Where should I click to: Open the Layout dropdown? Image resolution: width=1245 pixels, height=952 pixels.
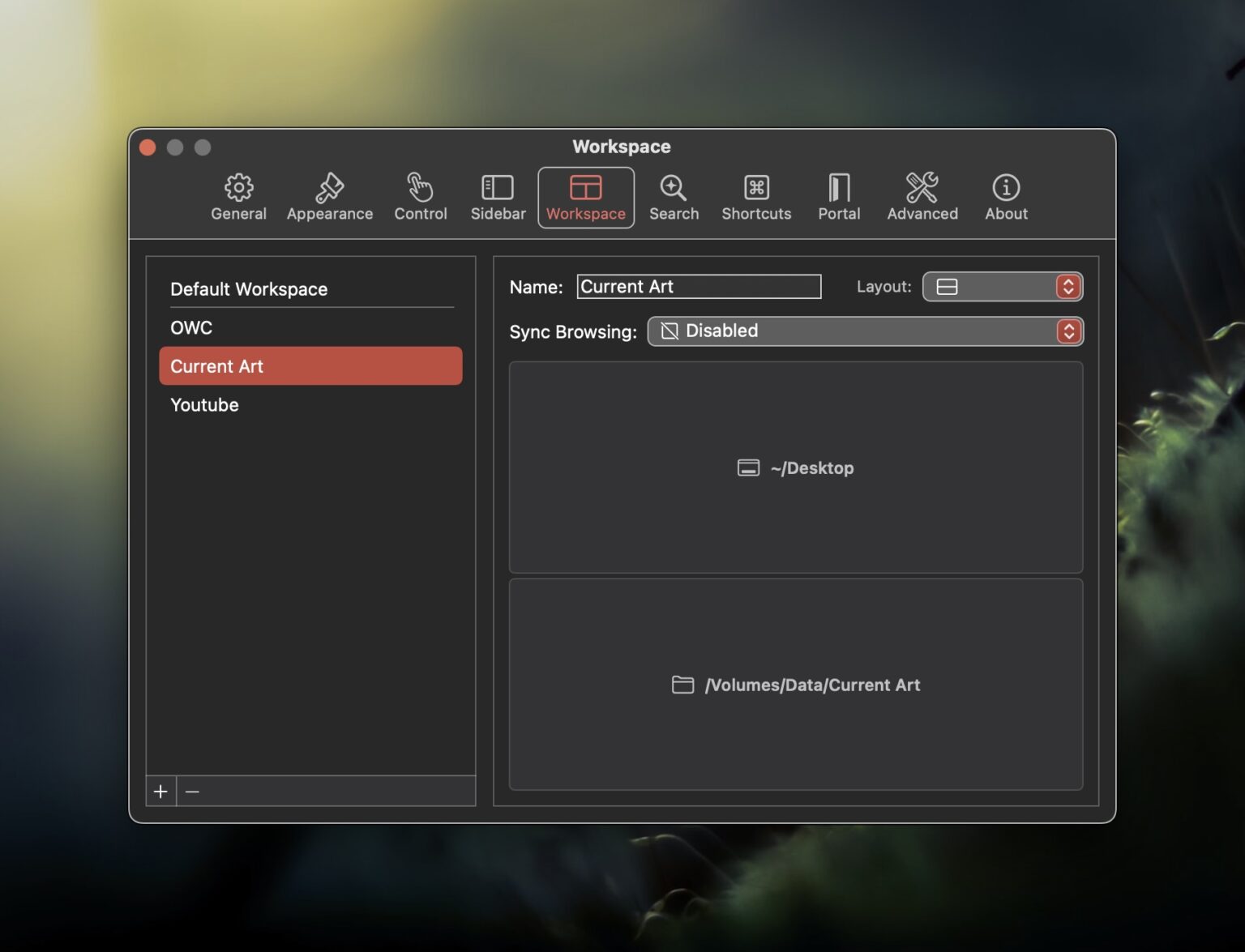[x=1003, y=286]
